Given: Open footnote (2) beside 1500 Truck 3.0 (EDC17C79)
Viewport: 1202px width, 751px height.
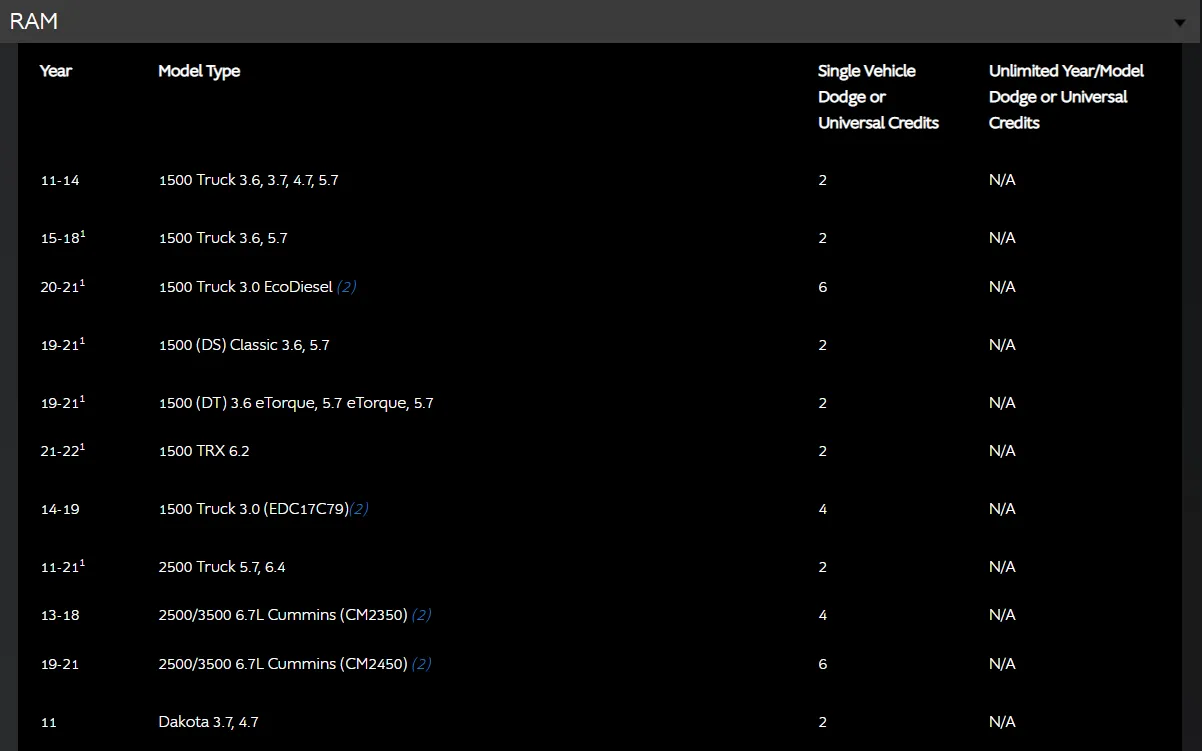Looking at the screenshot, I should [x=358, y=509].
